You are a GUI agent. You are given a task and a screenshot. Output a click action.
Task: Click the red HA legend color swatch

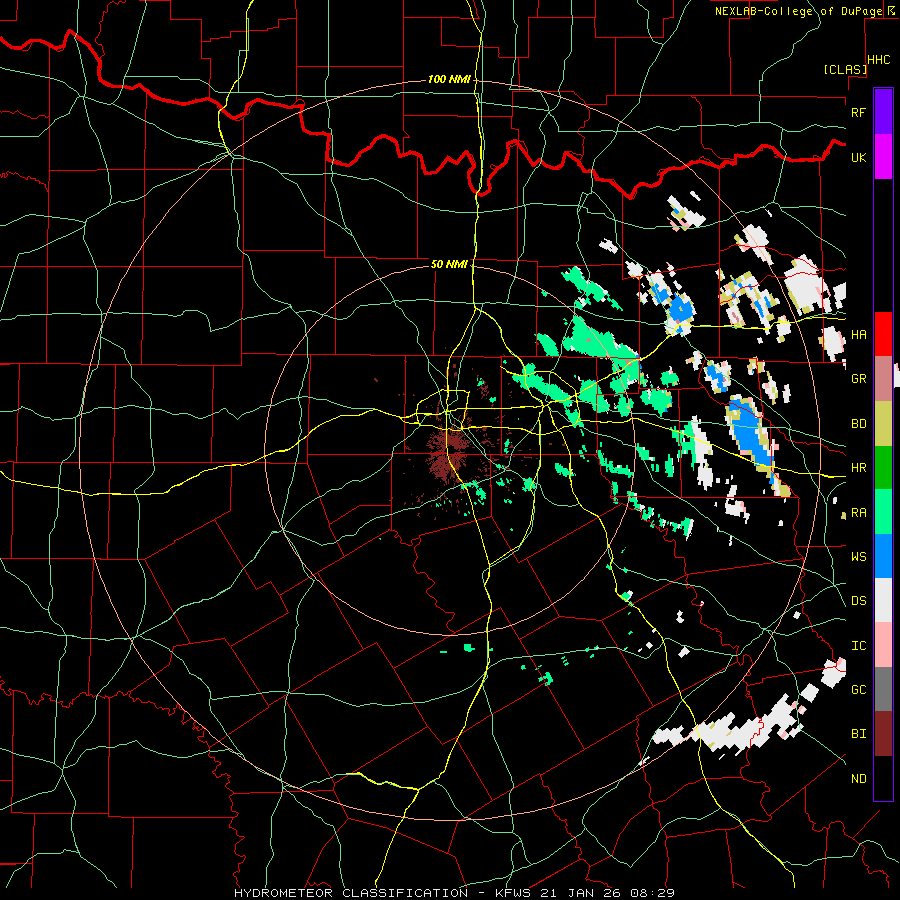[883, 334]
